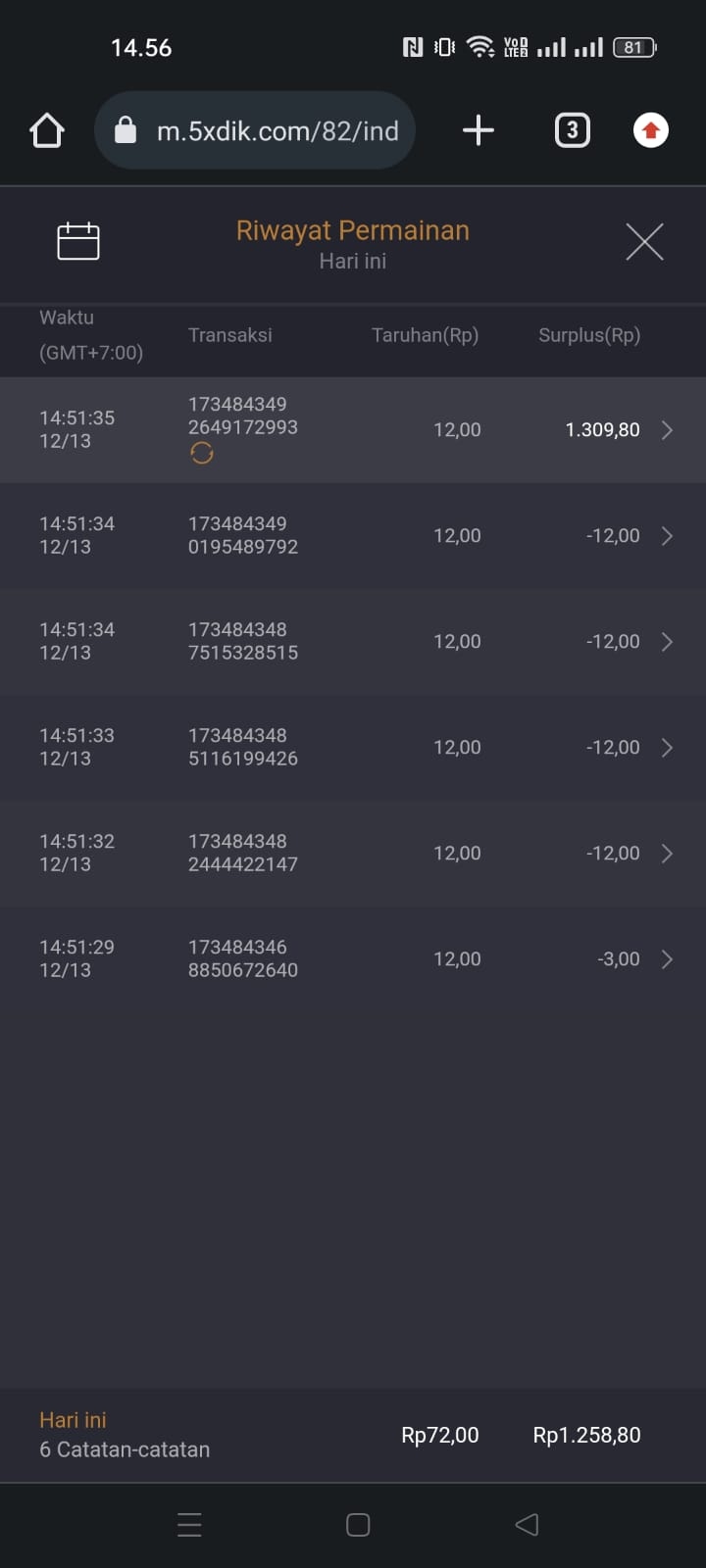Tap Android home square button
This screenshot has width=706, height=1568.
pyautogui.click(x=358, y=1525)
